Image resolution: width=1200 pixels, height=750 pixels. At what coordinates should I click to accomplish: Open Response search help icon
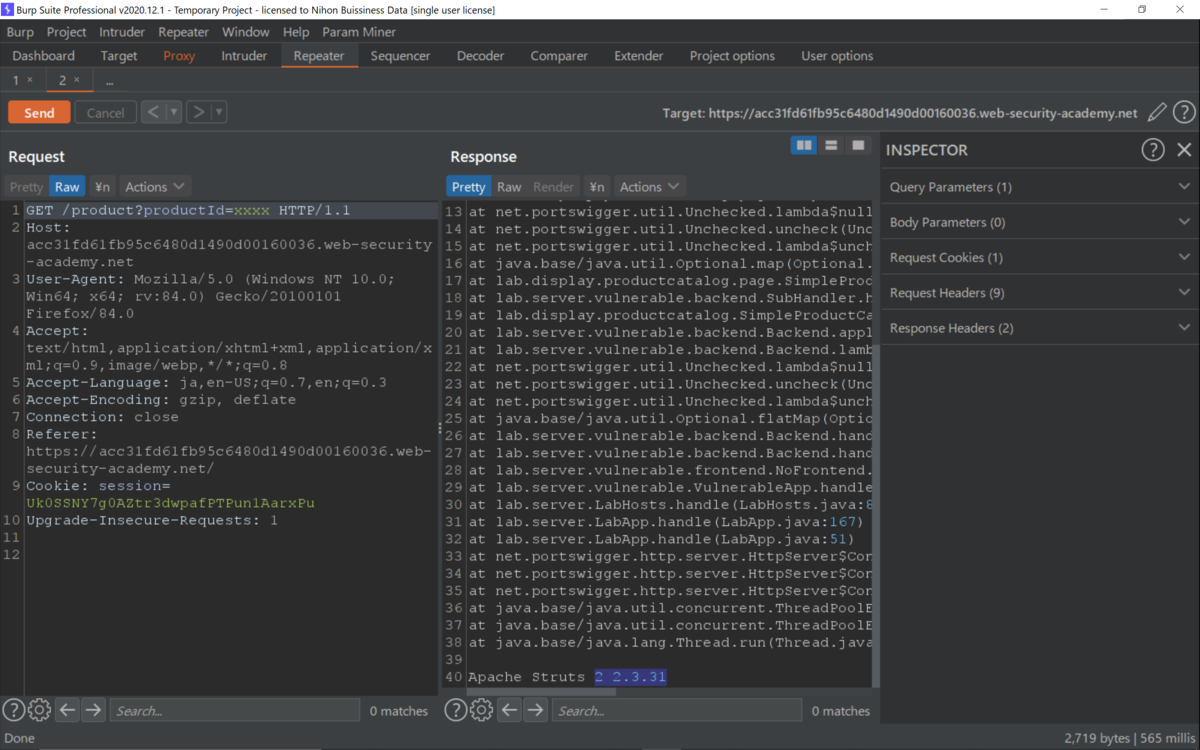pyautogui.click(x=455, y=710)
